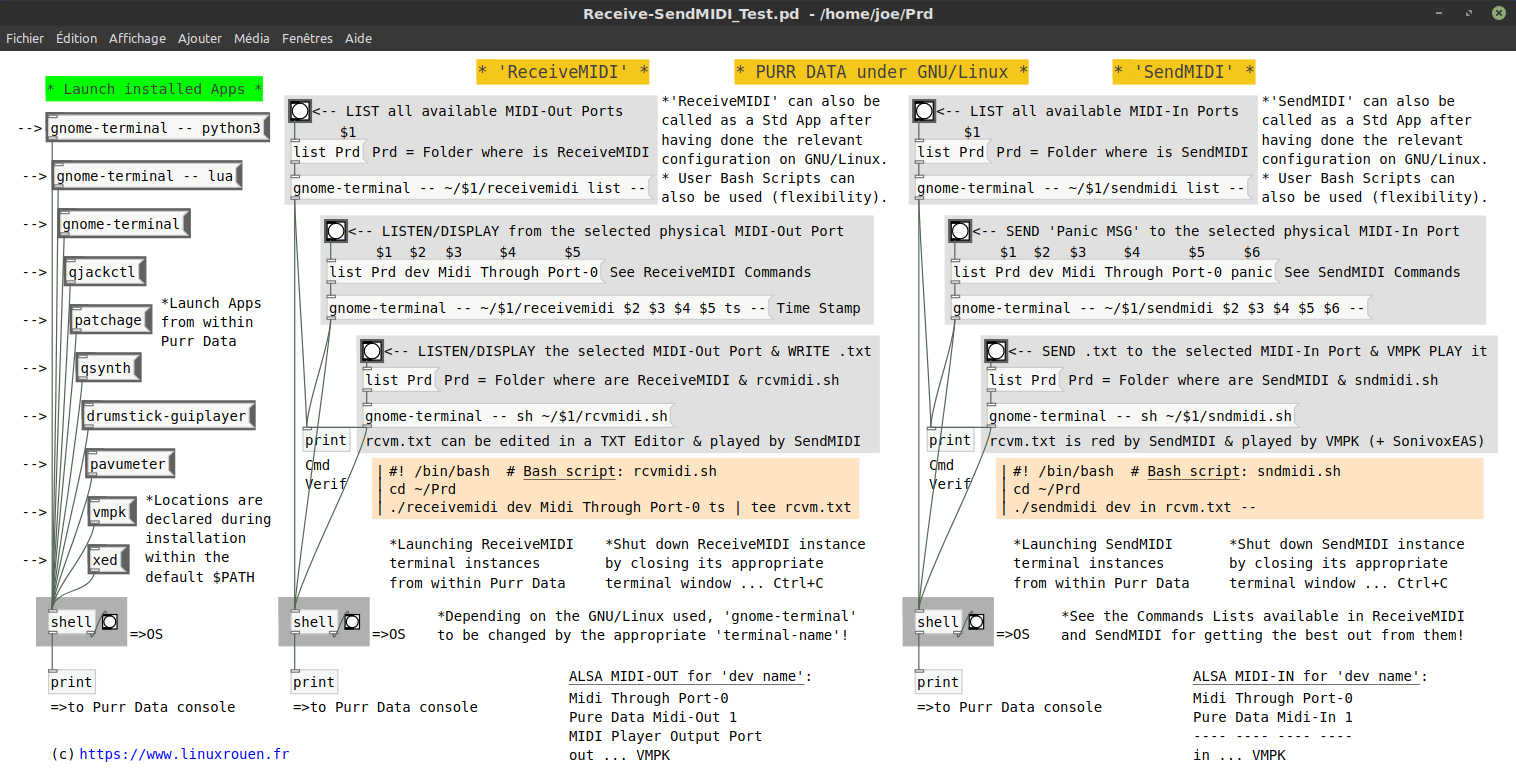Trigger bang for SEND 'Panic MSG'
The image size is (1516, 781).
click(960, 231)
